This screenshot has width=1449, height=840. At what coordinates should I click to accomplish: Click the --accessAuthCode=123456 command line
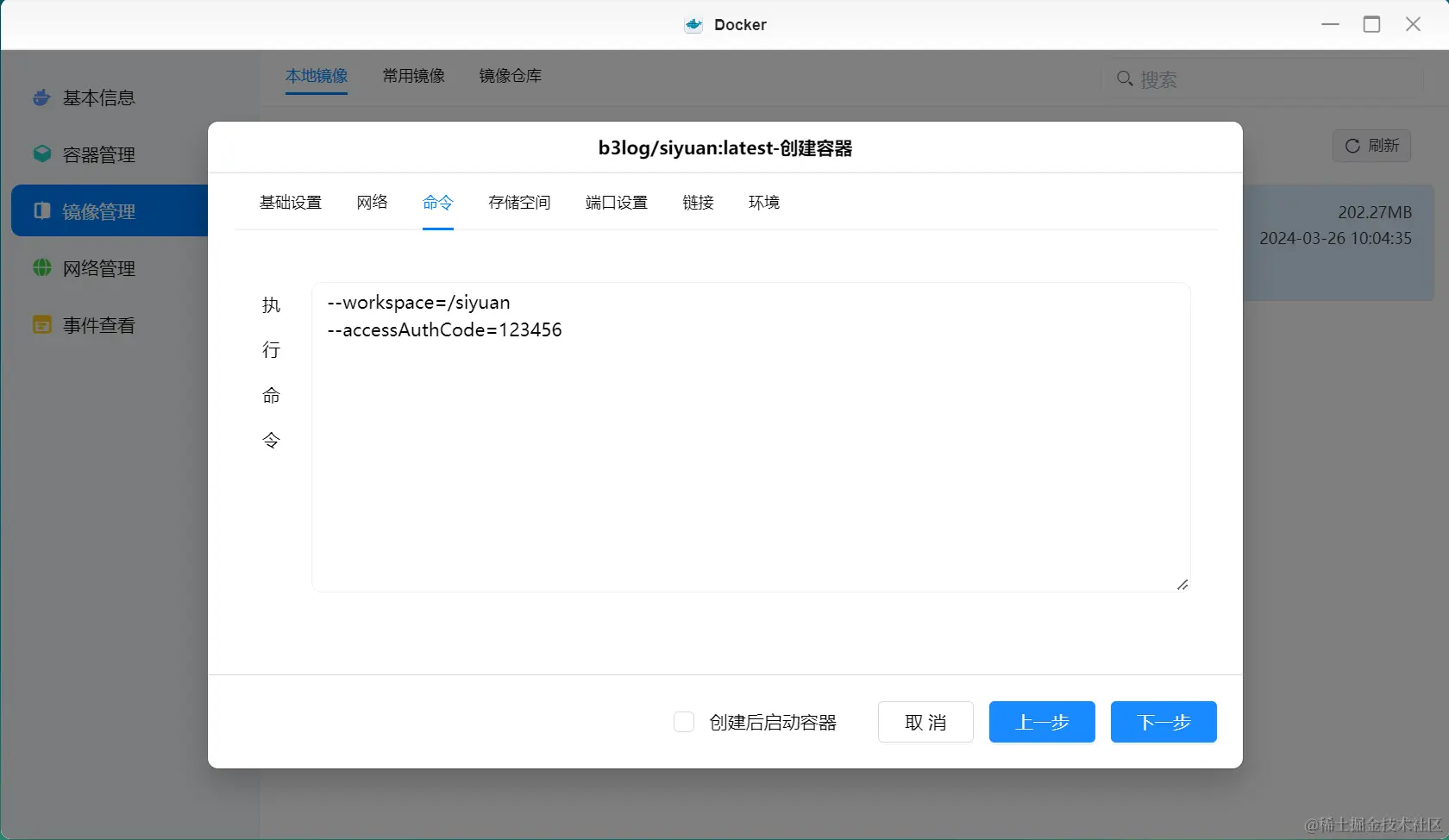(444, 330)
